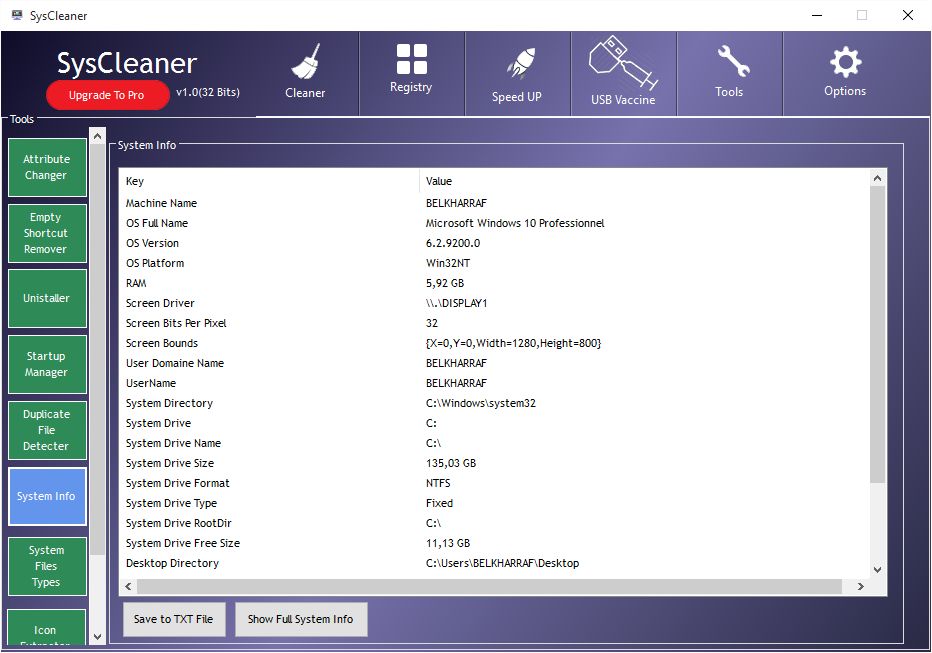
Task: Select the Desktop Directory row
Action: 495,563
